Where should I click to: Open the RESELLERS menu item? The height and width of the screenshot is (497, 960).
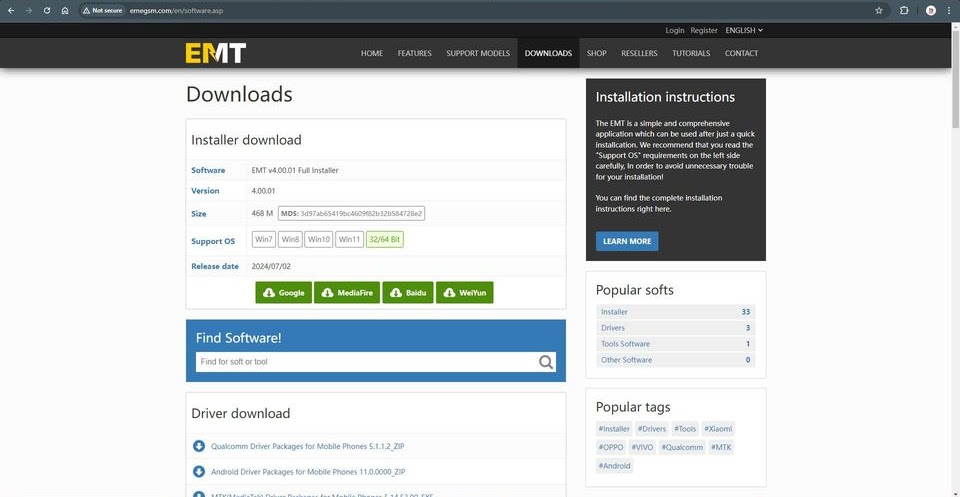(639, 53)
